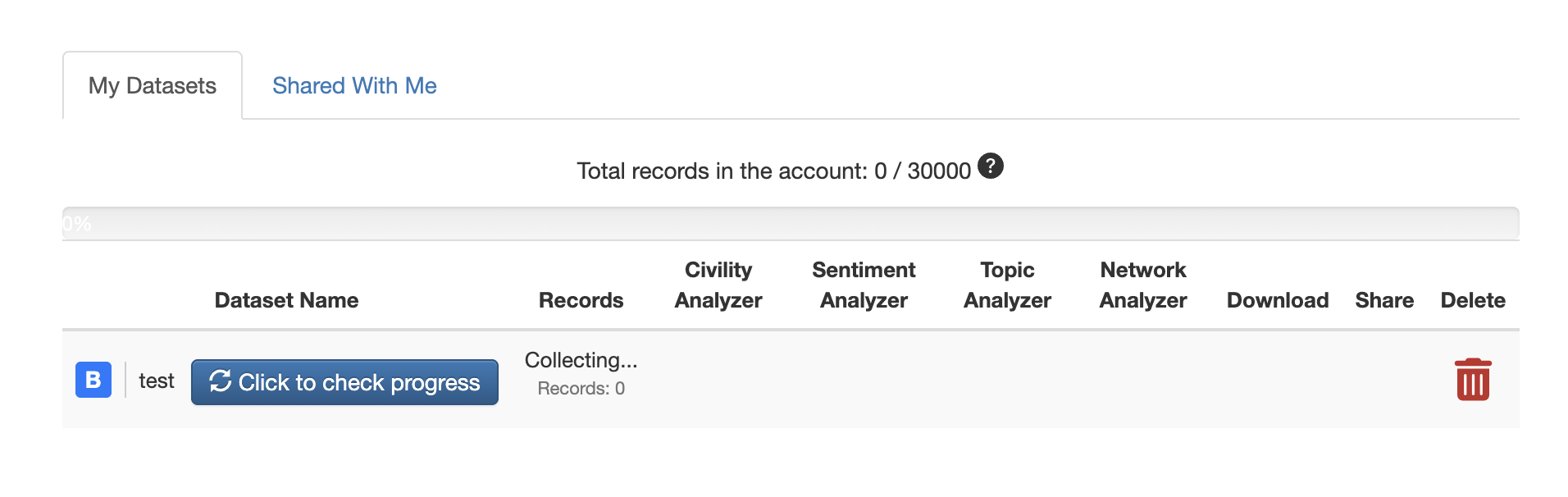Click the Civility Analyzer column header
Screen dimensions: 1568x497
click(x=718, y=285)
